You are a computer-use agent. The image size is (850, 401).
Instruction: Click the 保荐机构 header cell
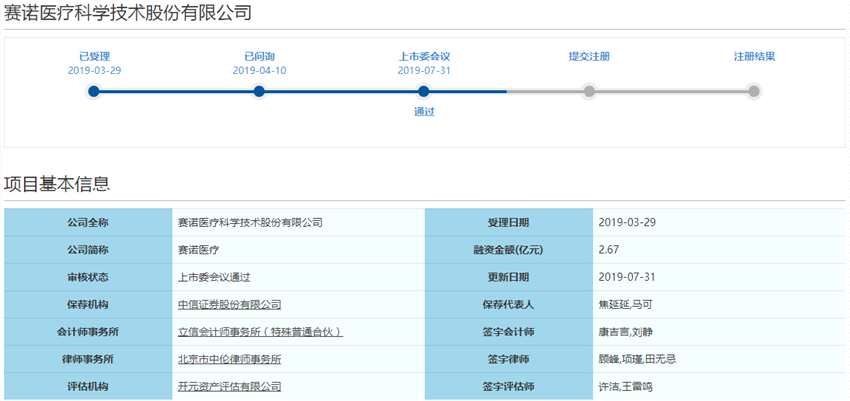coord(88,305)
